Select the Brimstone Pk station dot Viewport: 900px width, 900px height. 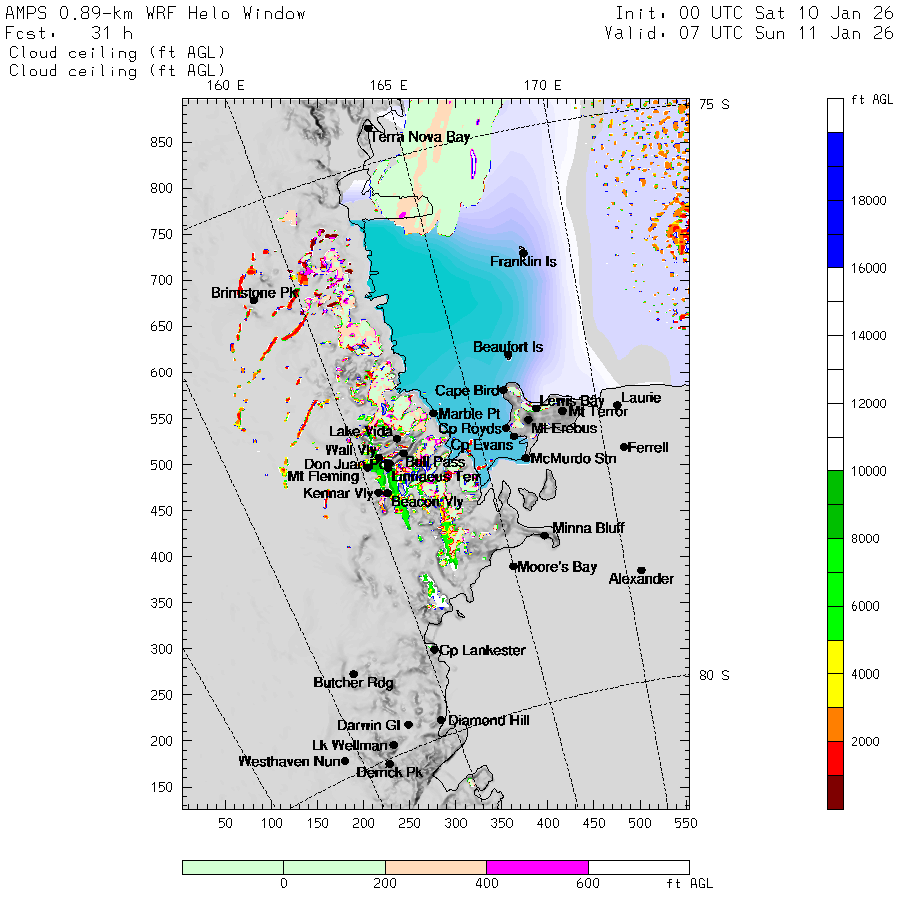pos(254,299)
